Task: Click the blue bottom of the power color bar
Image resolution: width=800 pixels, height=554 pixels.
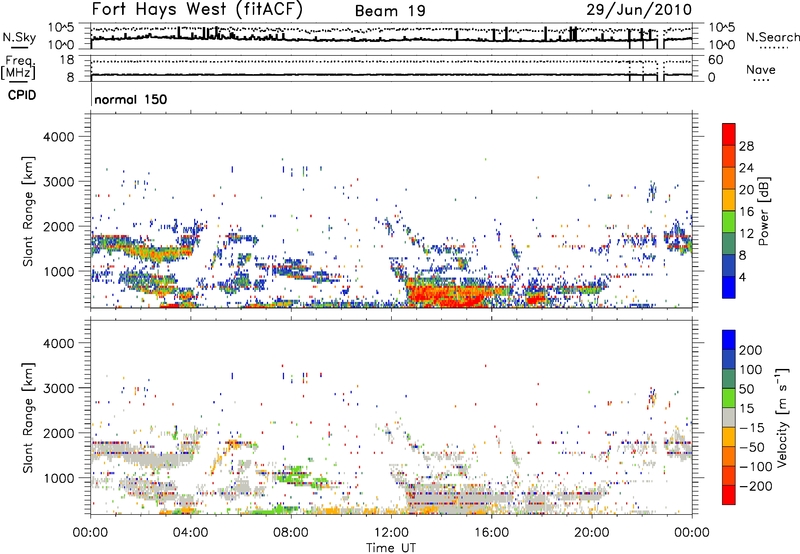Action: [x=729, y=287]
